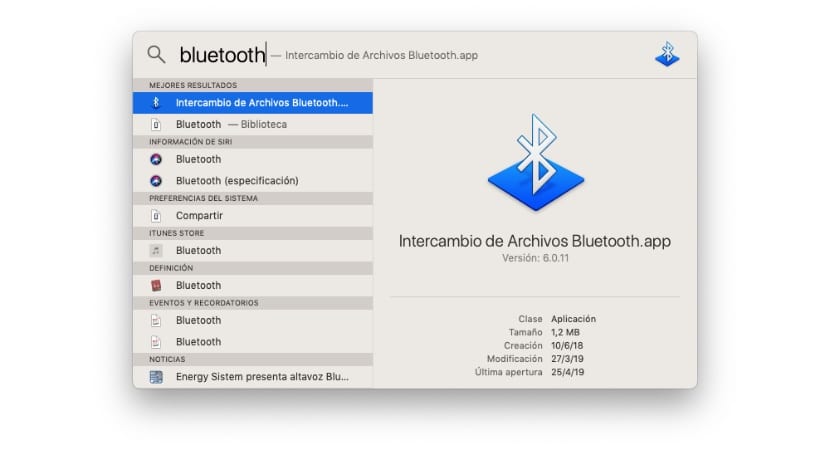Screen dimensions: 830x450
Task: Click the music note icon under iTunes Store
Action: 155,251
